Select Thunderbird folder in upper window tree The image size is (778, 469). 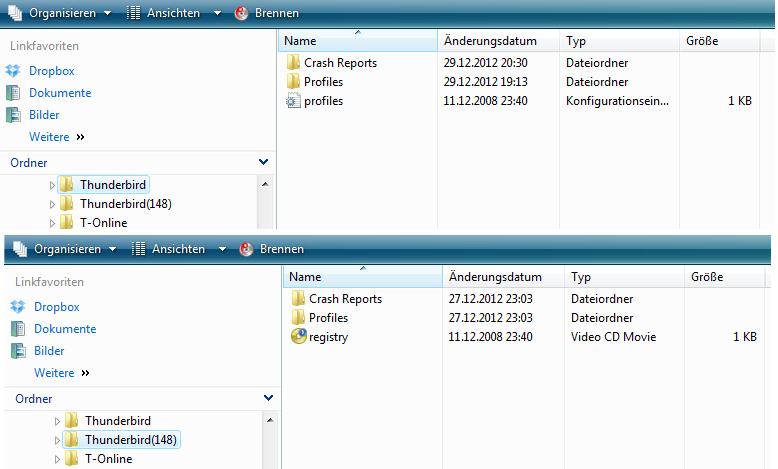tap(104, 185)
